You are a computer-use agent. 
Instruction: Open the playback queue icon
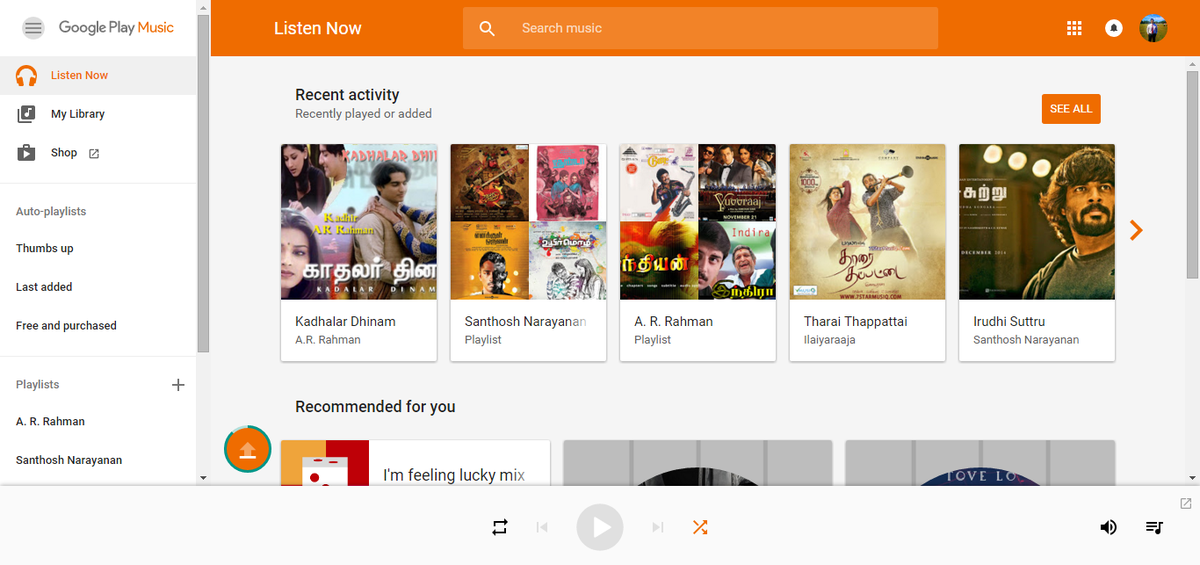tap(1154, 527)
